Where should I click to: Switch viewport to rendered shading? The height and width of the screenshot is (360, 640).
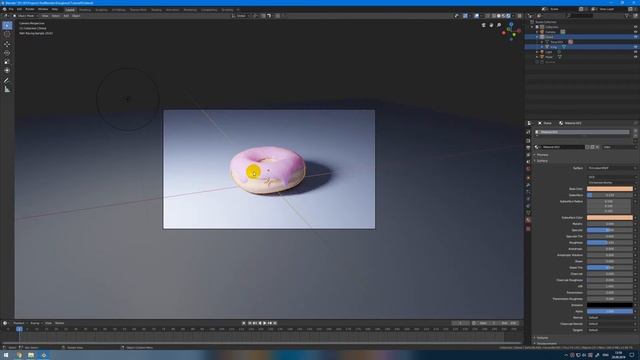[508, 16]
